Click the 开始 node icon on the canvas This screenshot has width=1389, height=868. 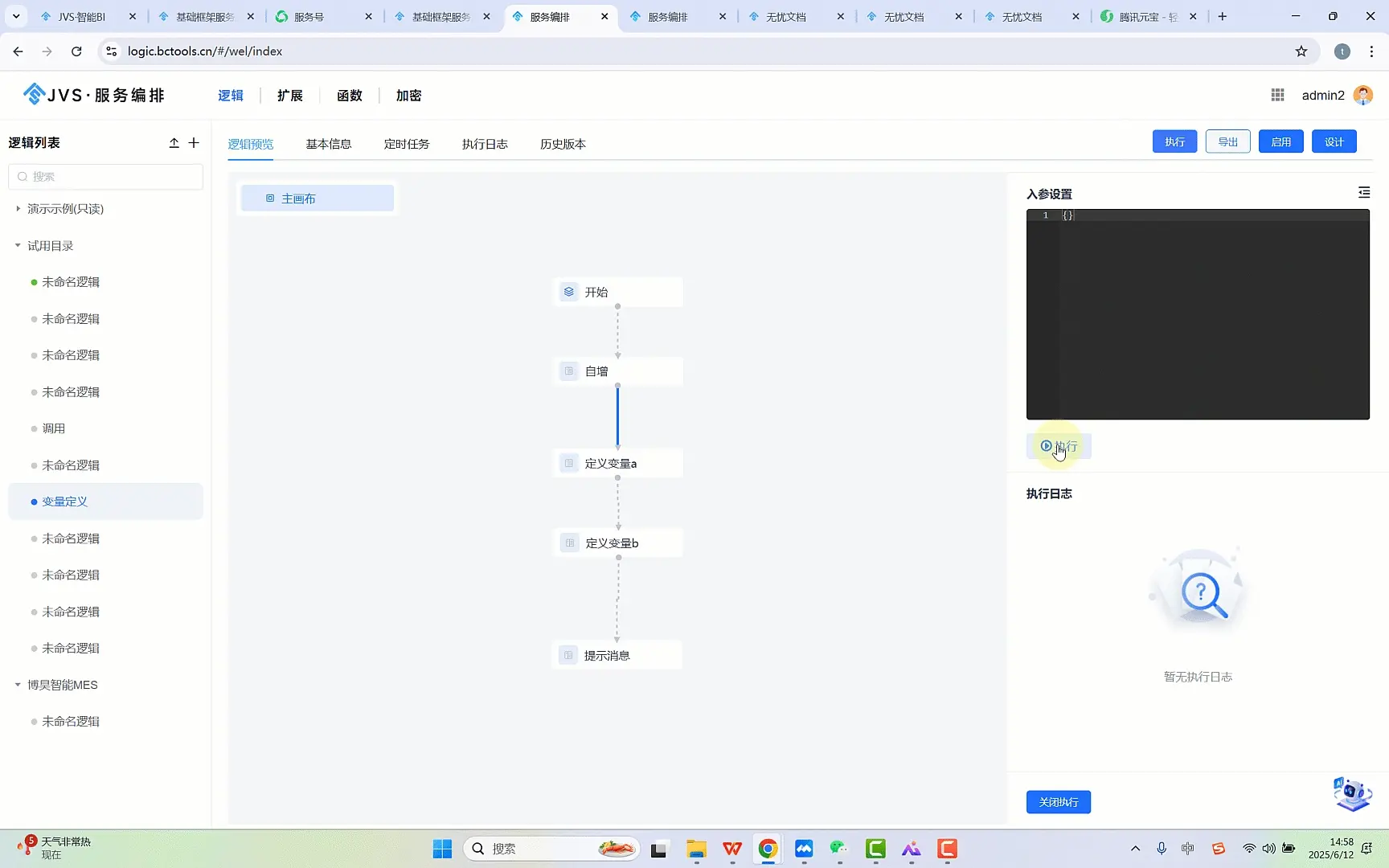pyautogui.click(x=569, y=291)
